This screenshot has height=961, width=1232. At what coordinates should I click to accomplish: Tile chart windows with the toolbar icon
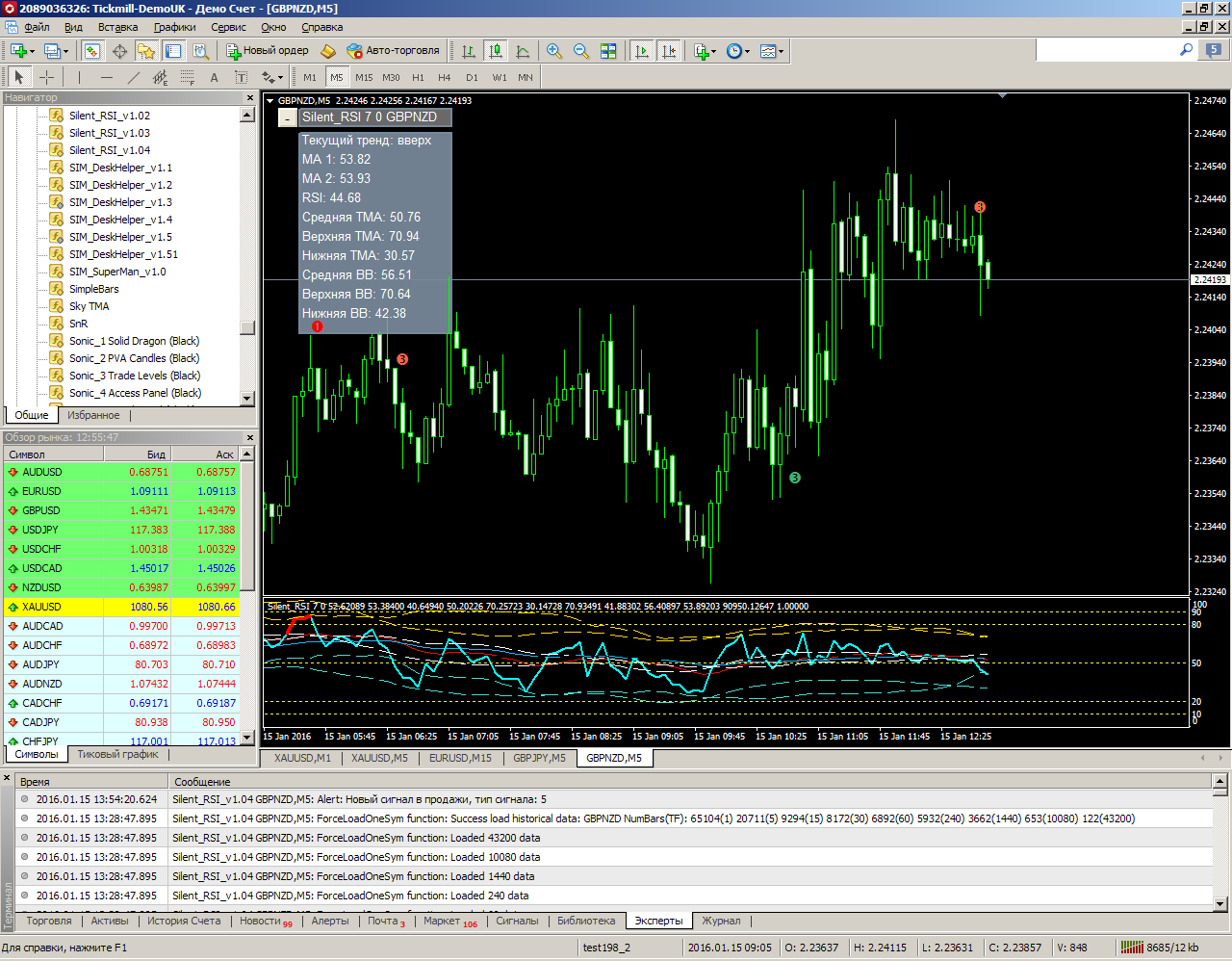(x=608, y=51)
